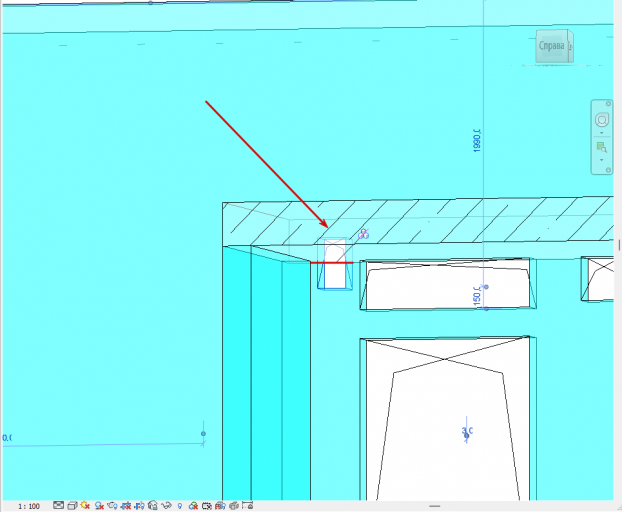This screenshot has width=622, height=512.
Task: Reveal constraints in the view
Action: tap(247, 506)
